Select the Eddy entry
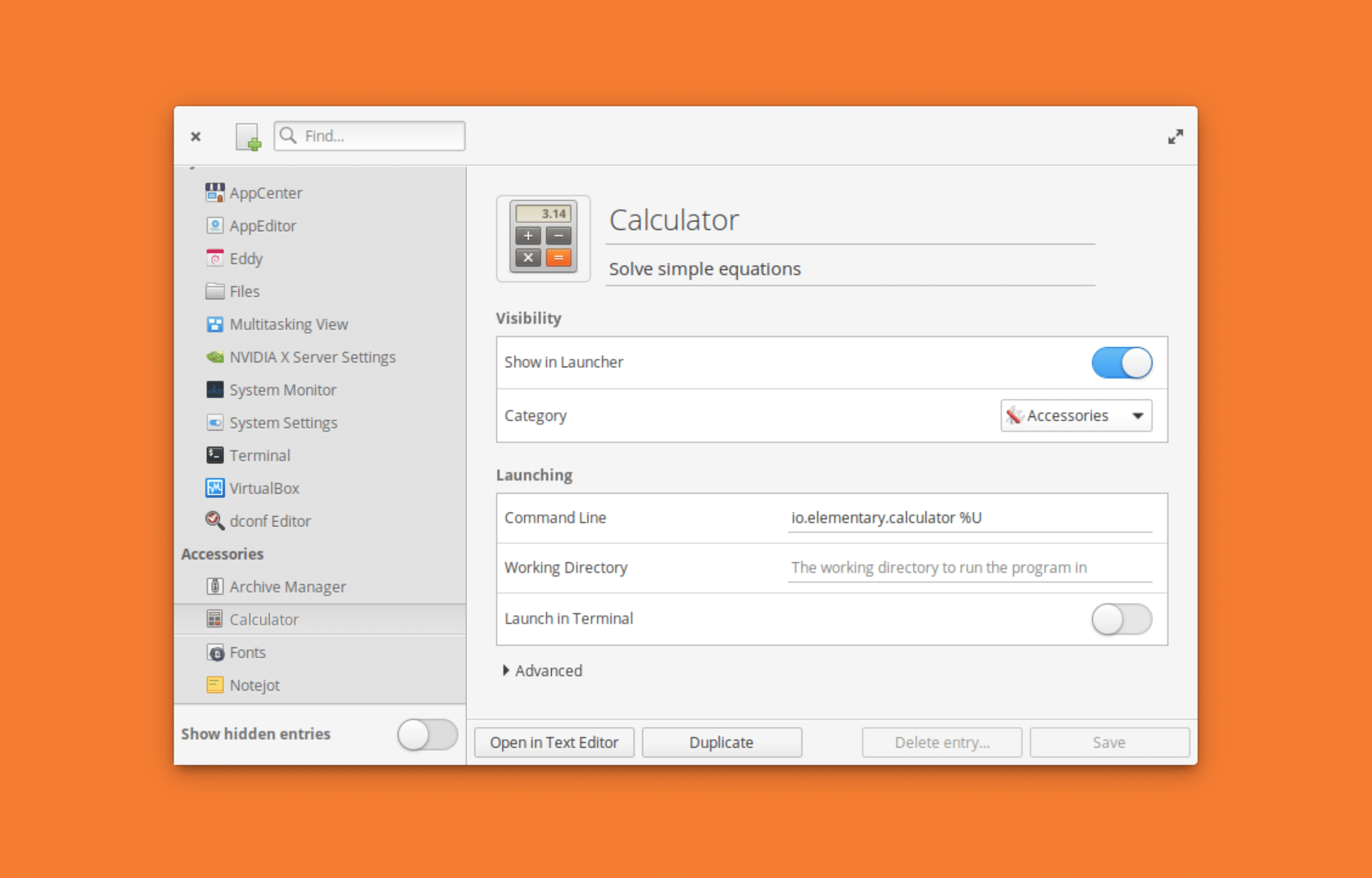 tap(320, 258)
